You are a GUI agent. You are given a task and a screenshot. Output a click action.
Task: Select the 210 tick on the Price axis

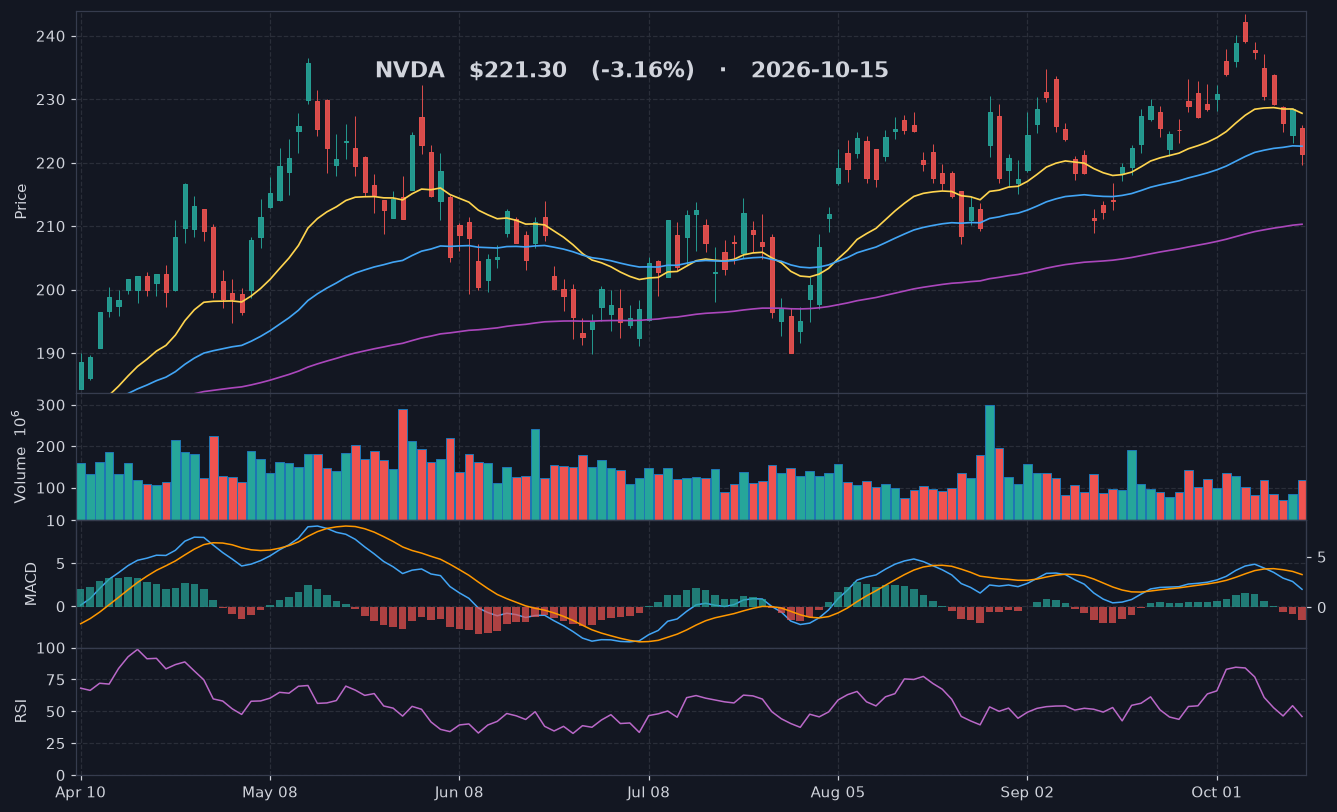[x=50, y=227]
